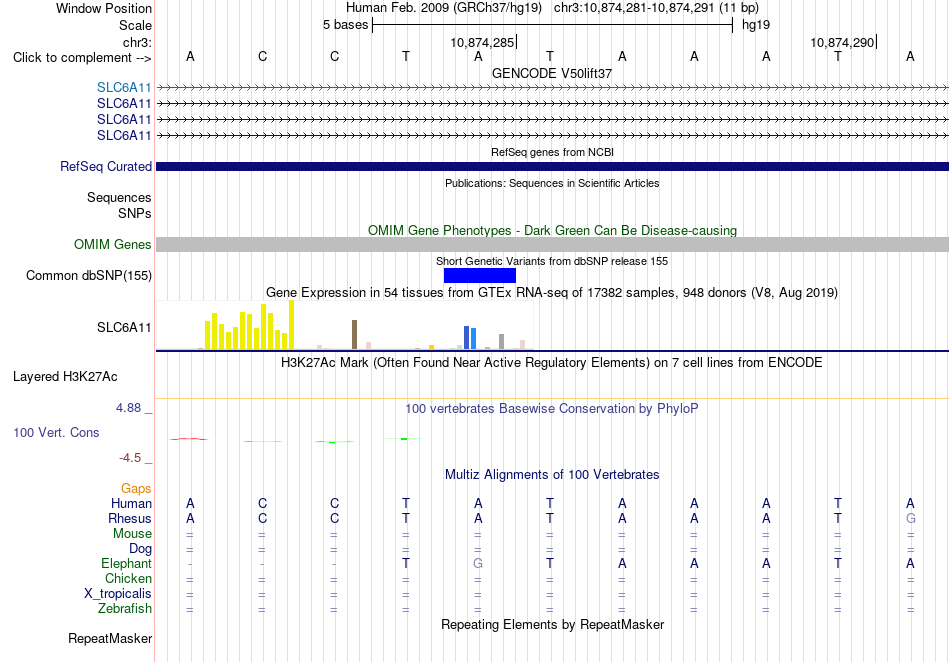Click the Gaps label in Multiz alignments
Image resolution: width=950 pixels, height=662 pixels.
(136, 488)
